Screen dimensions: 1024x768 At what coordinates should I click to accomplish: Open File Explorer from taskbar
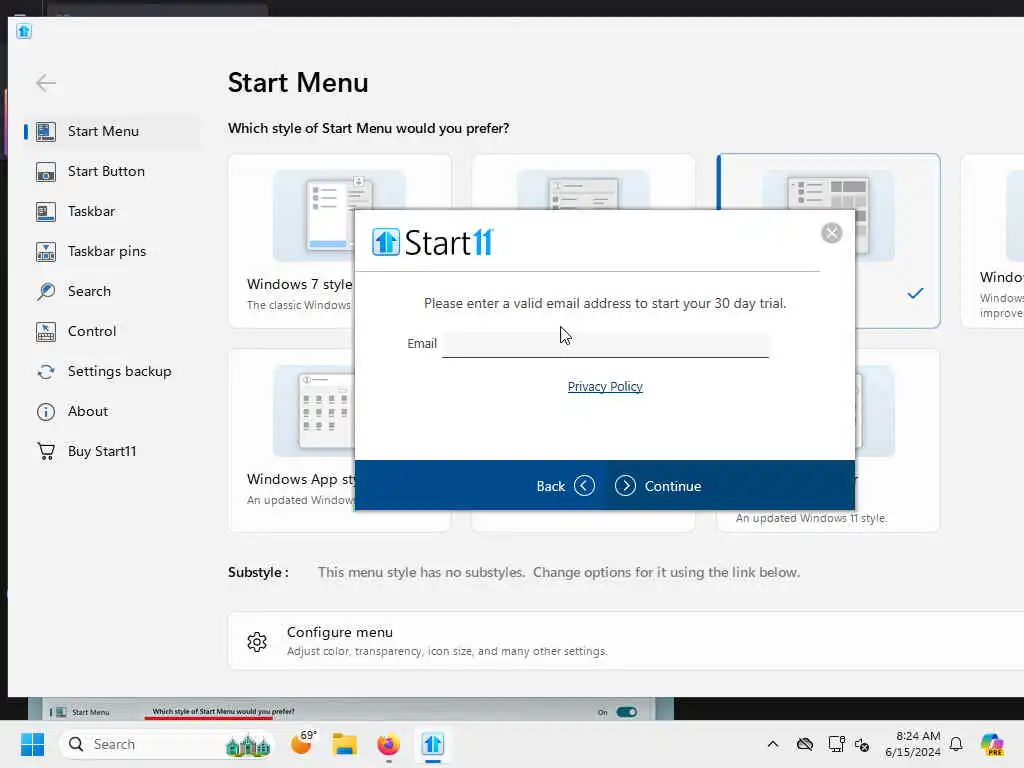(x=345, y=744)
